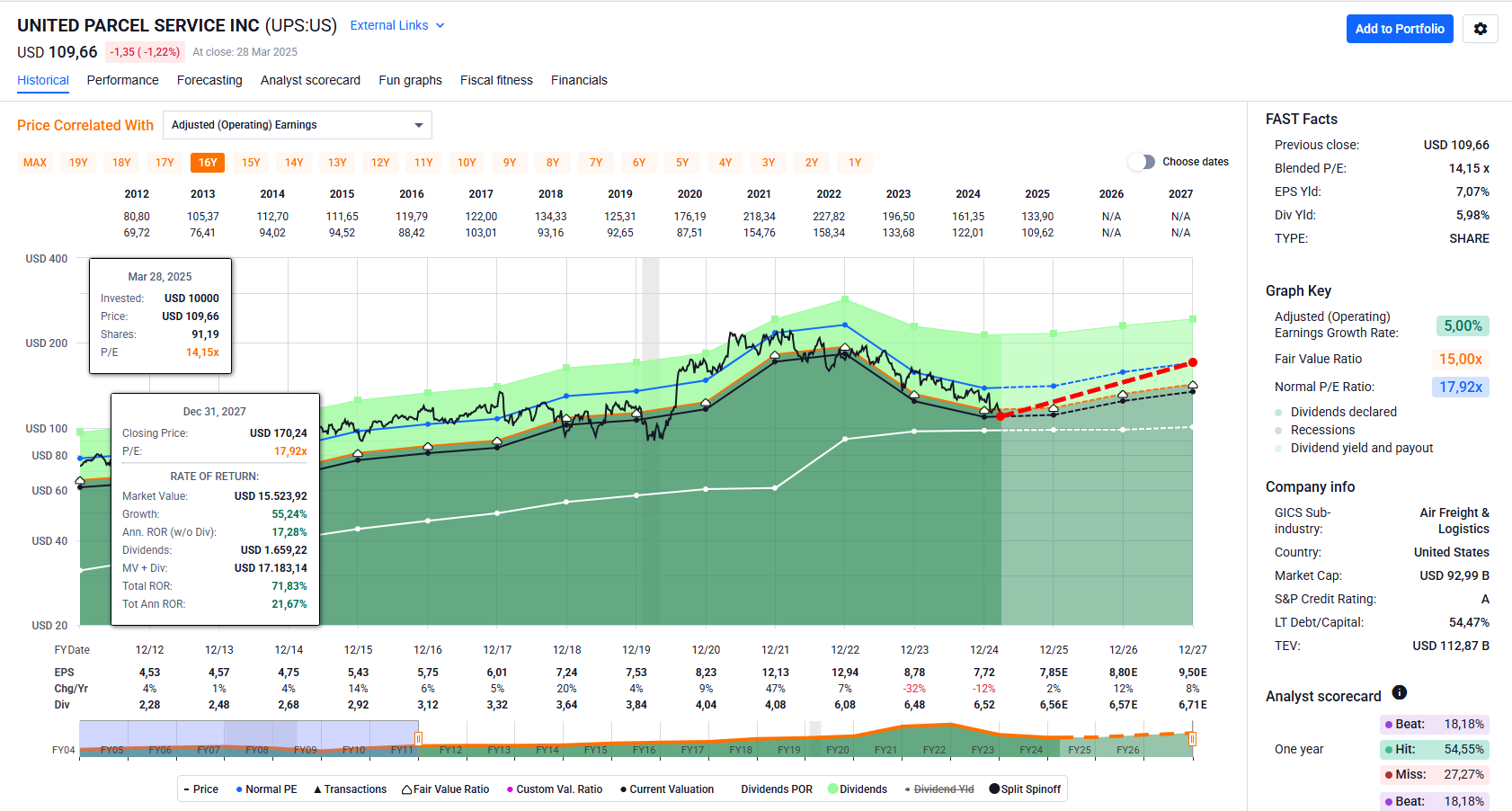Toggle the struck-through Dividend Yld legend item

click(x=938, y=789)
